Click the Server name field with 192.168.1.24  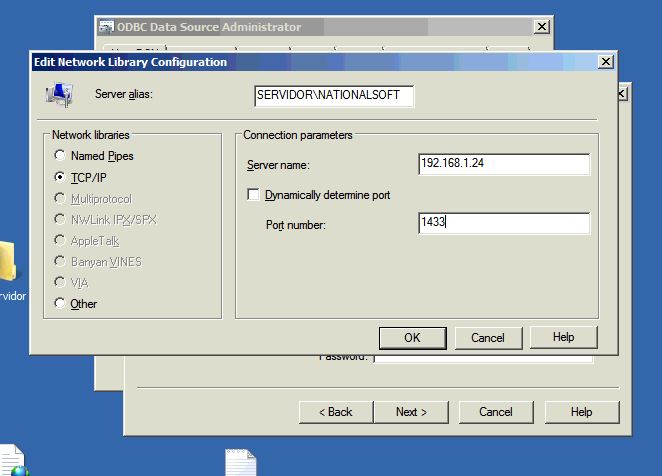(504, 164)
